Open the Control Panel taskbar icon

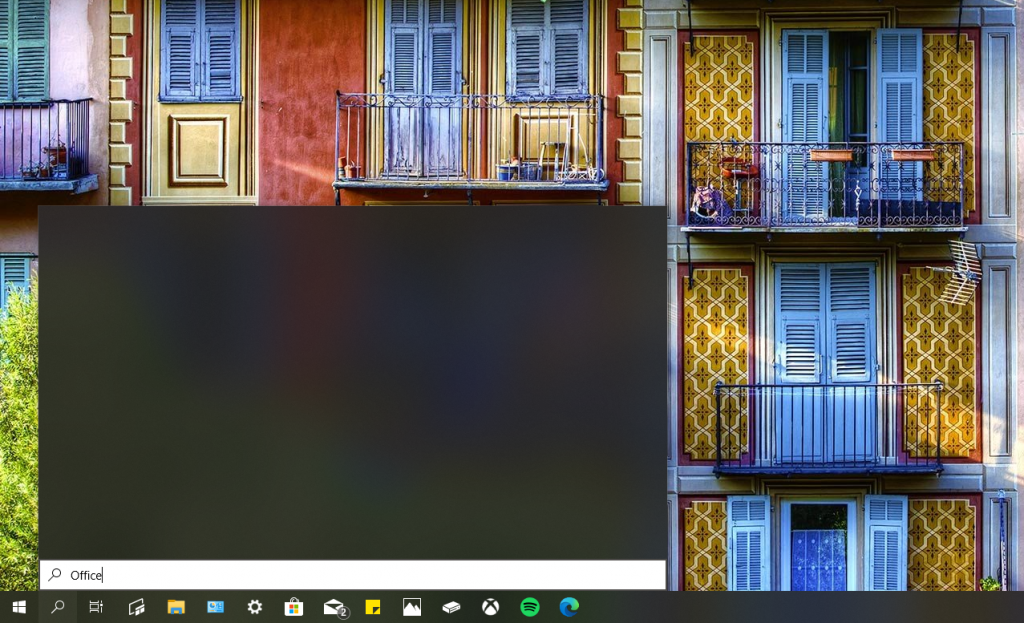pyautogui.click(x=216, y=607)
